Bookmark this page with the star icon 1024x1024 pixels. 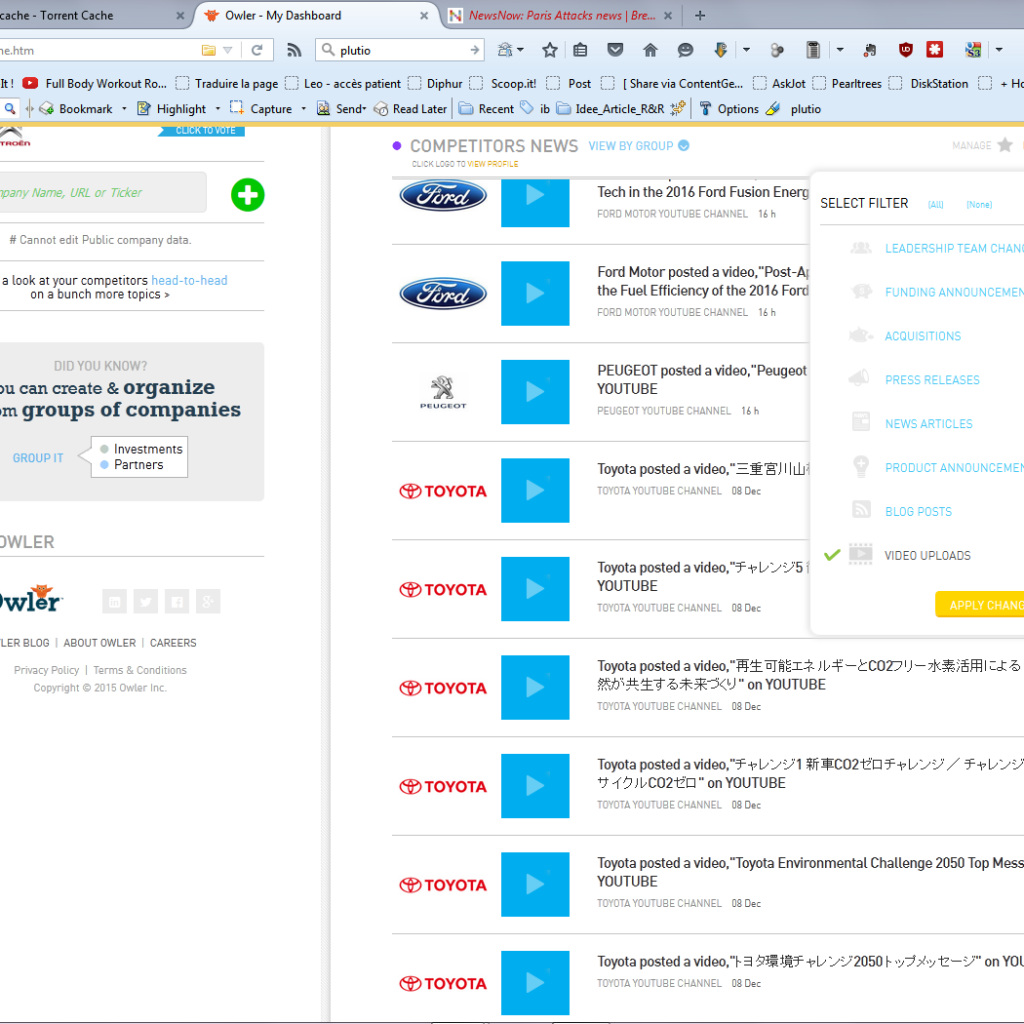[550, 50]
